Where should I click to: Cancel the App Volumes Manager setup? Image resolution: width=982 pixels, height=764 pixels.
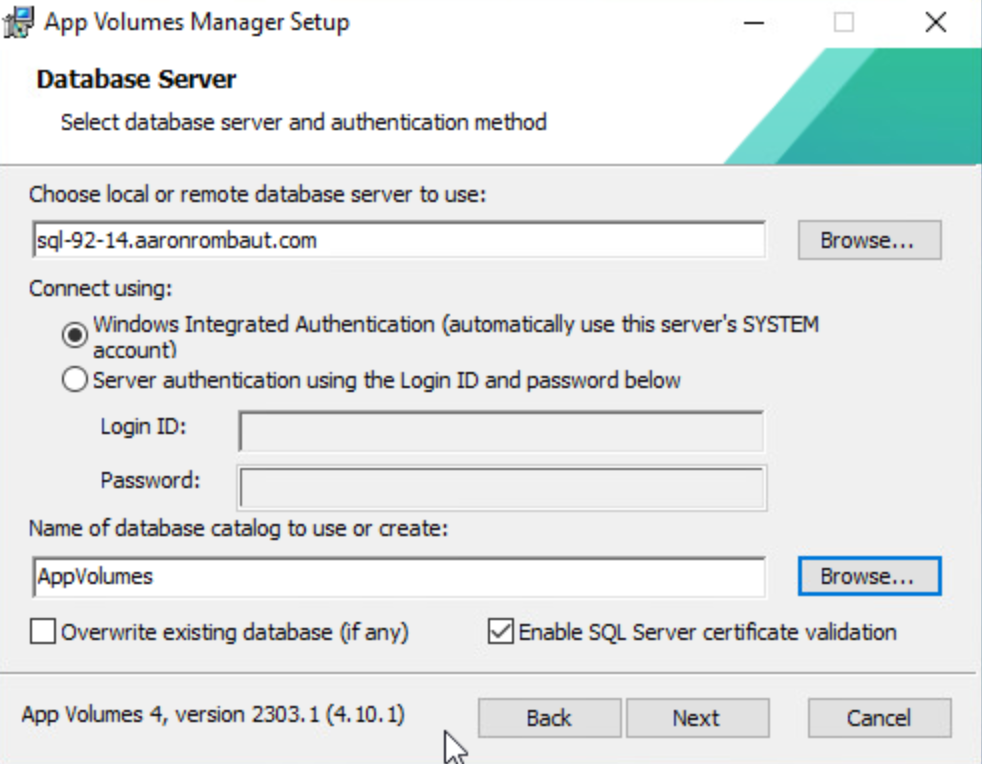(x=879, y=718)
